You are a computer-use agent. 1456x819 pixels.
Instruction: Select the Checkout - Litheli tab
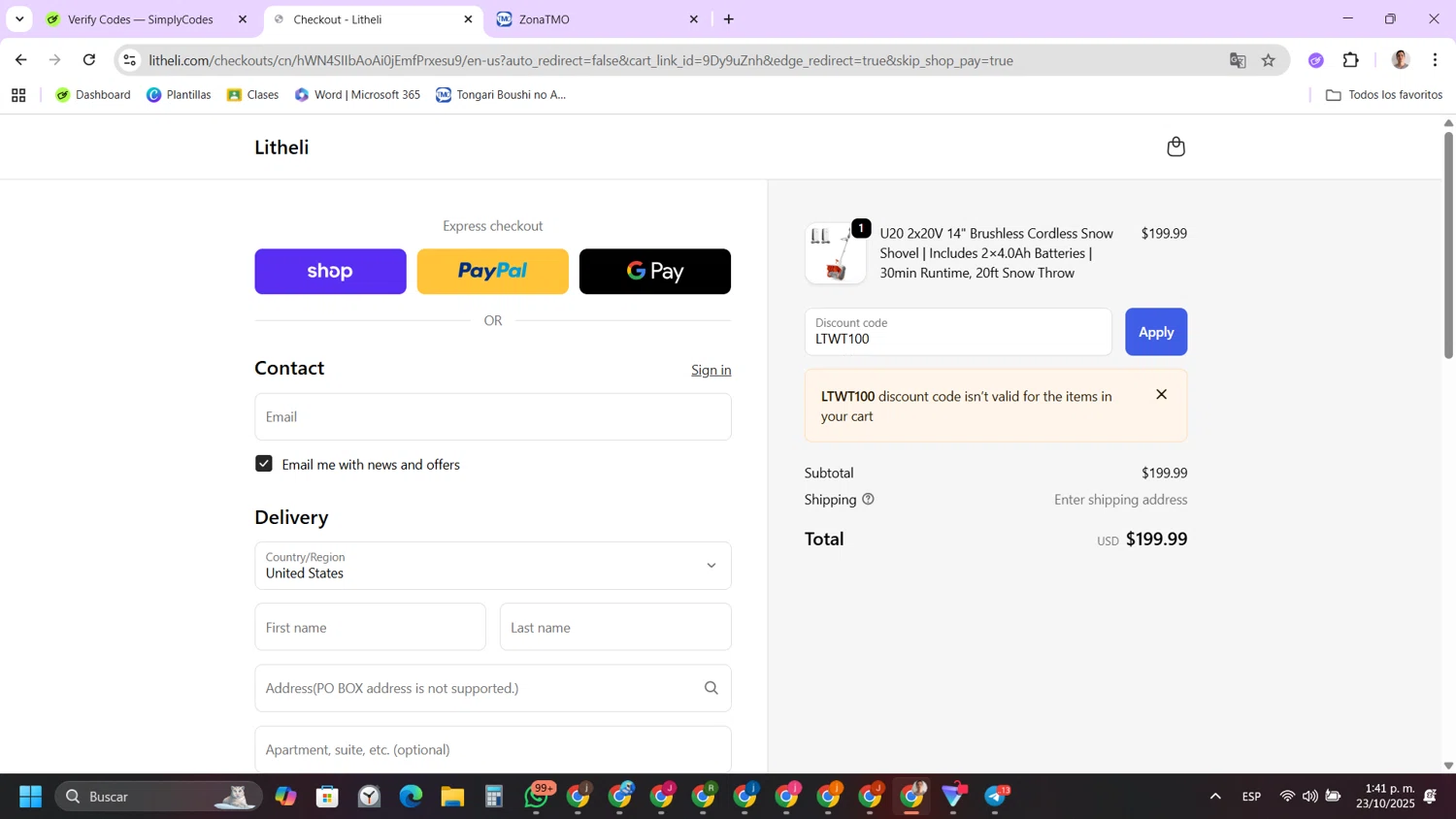[x=373, y=19]
